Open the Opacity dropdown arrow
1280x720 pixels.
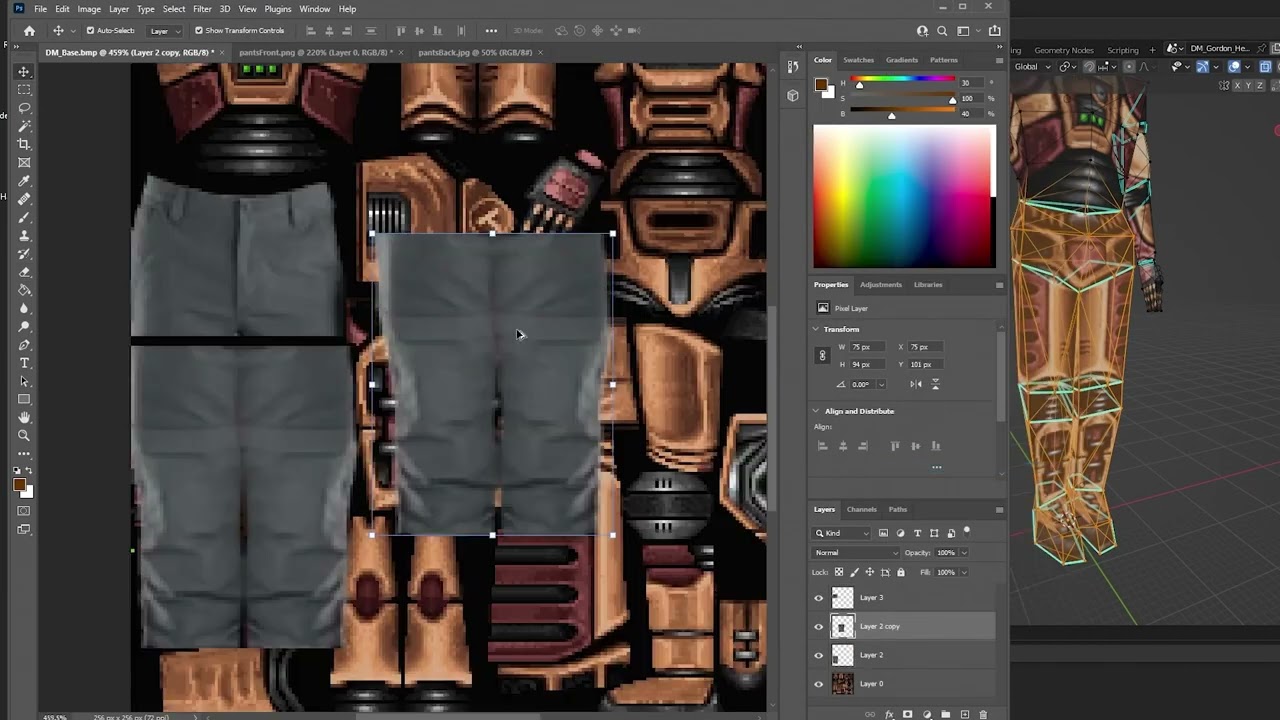[964, 553]
